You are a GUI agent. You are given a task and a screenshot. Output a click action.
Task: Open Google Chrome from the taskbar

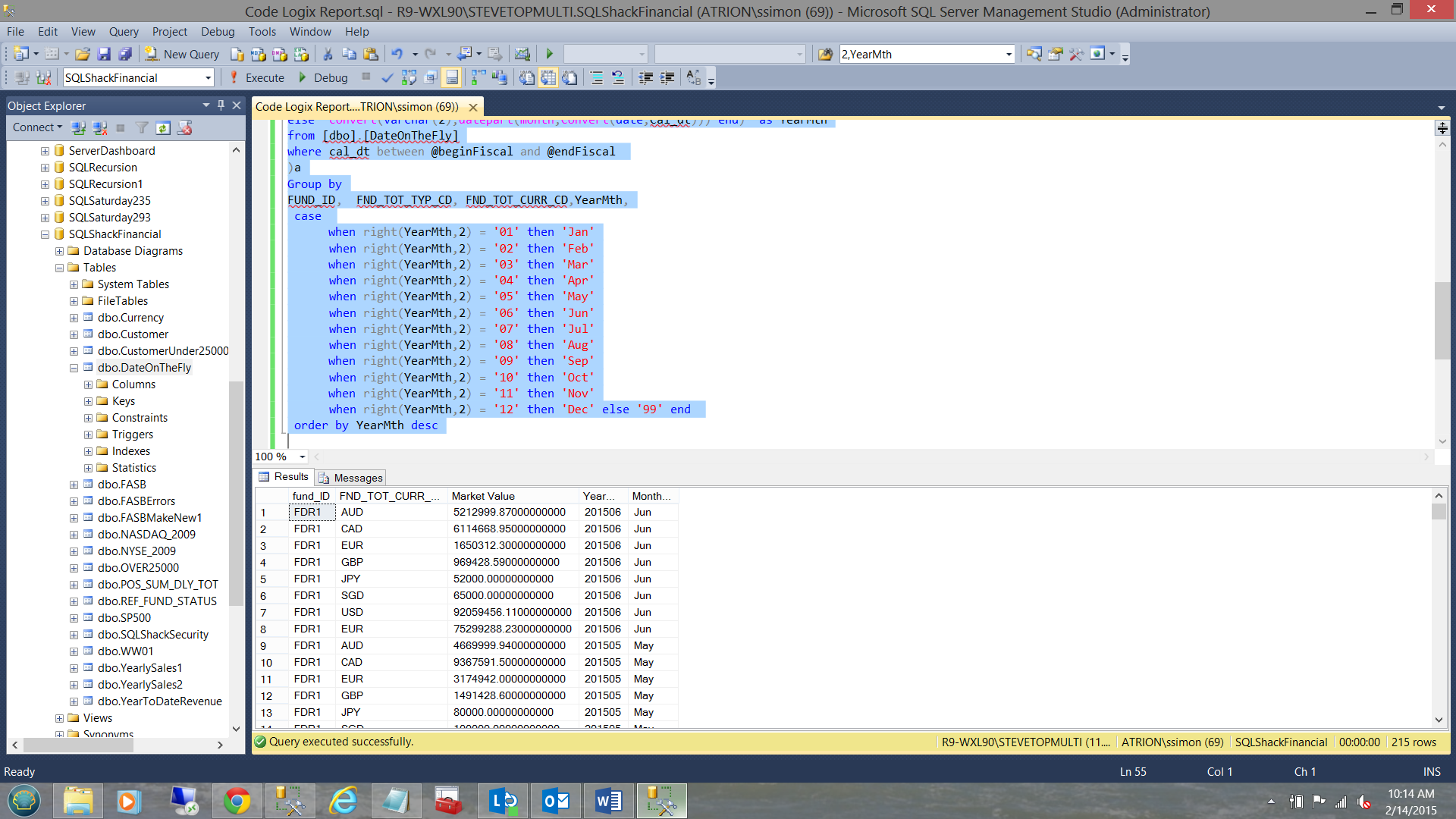(237, 801)
